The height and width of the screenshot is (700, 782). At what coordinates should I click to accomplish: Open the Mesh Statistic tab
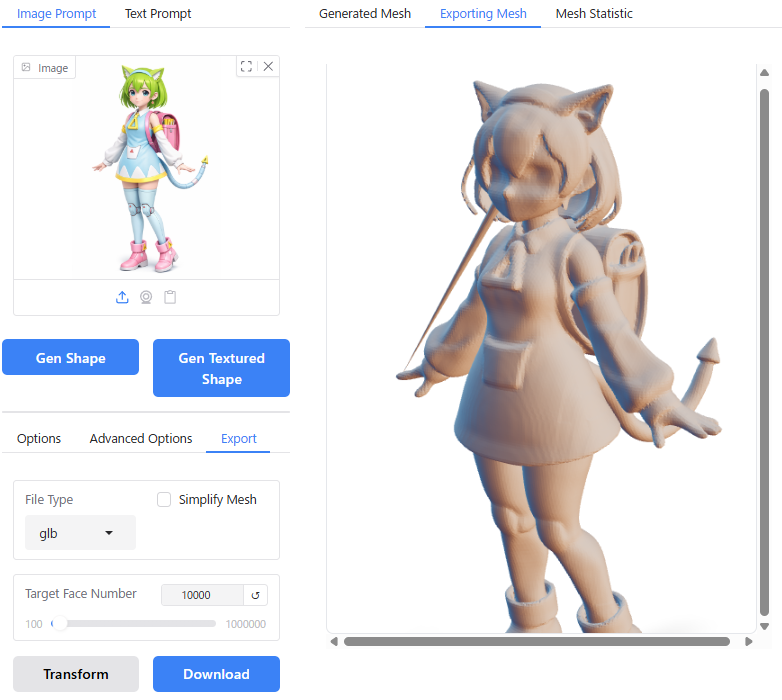pos(594,14)
